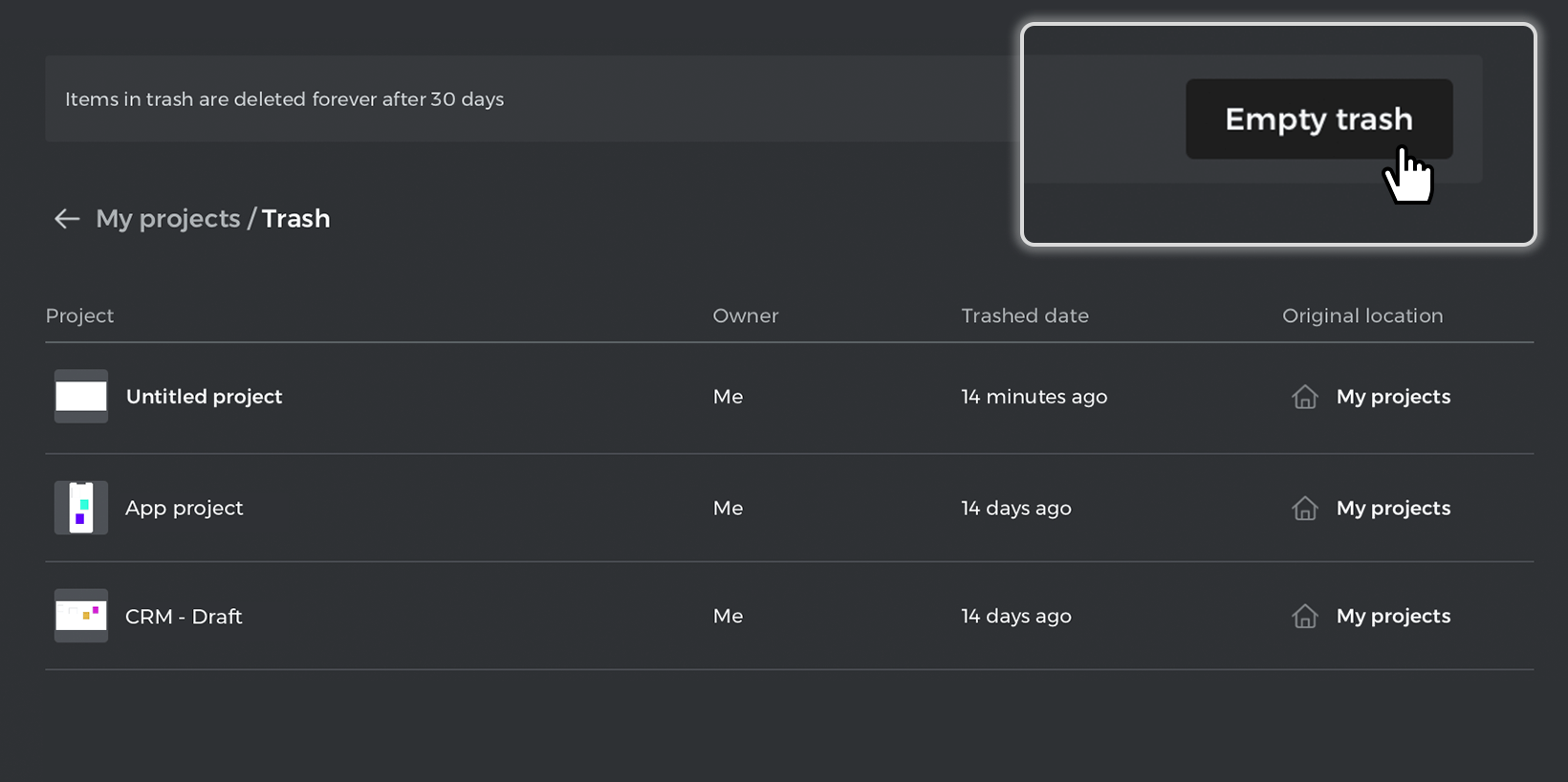Click the 14 days ago date for CRM - Draft
Image resolution: width=1568 pixels, height=782 pixels.
(x=1016, y=617)
